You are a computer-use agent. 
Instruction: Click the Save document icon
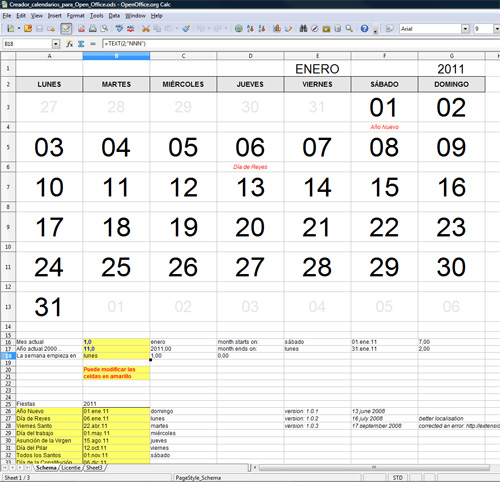pos(39,29)
